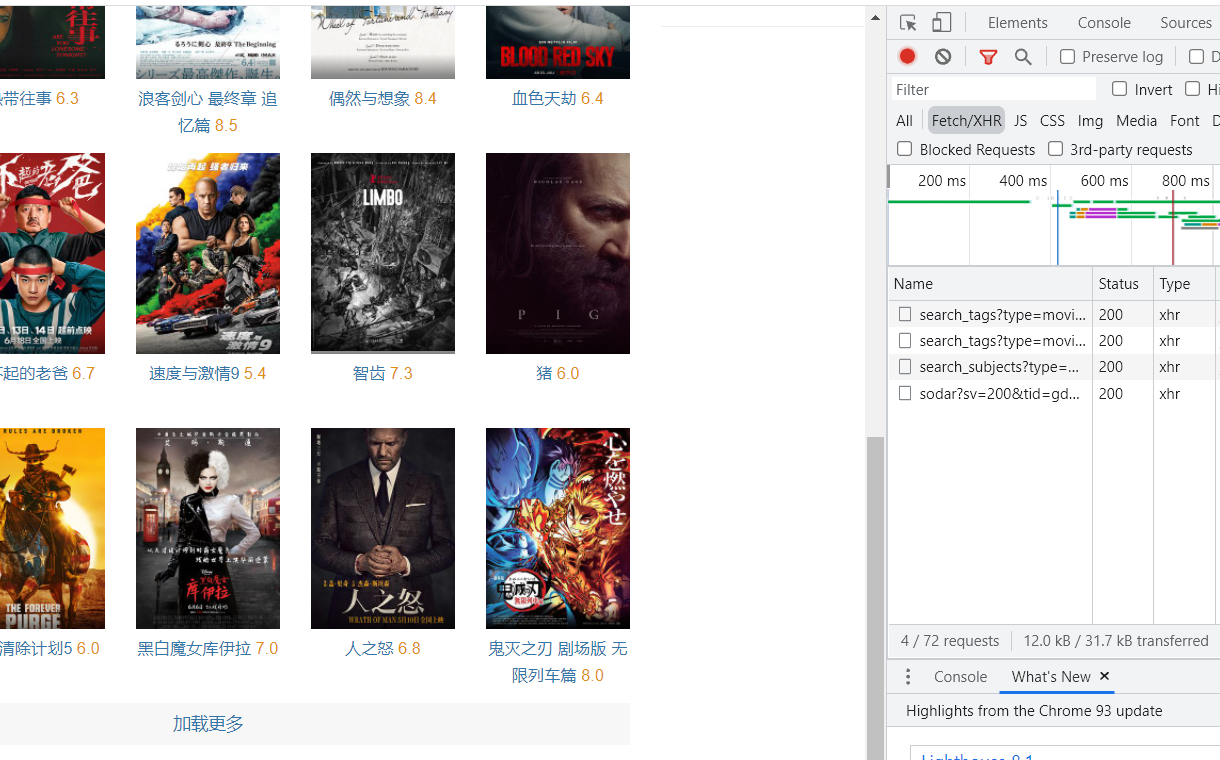Open the Elements panel tab
The image size is (1220, 760).
tap(1017, 23)
